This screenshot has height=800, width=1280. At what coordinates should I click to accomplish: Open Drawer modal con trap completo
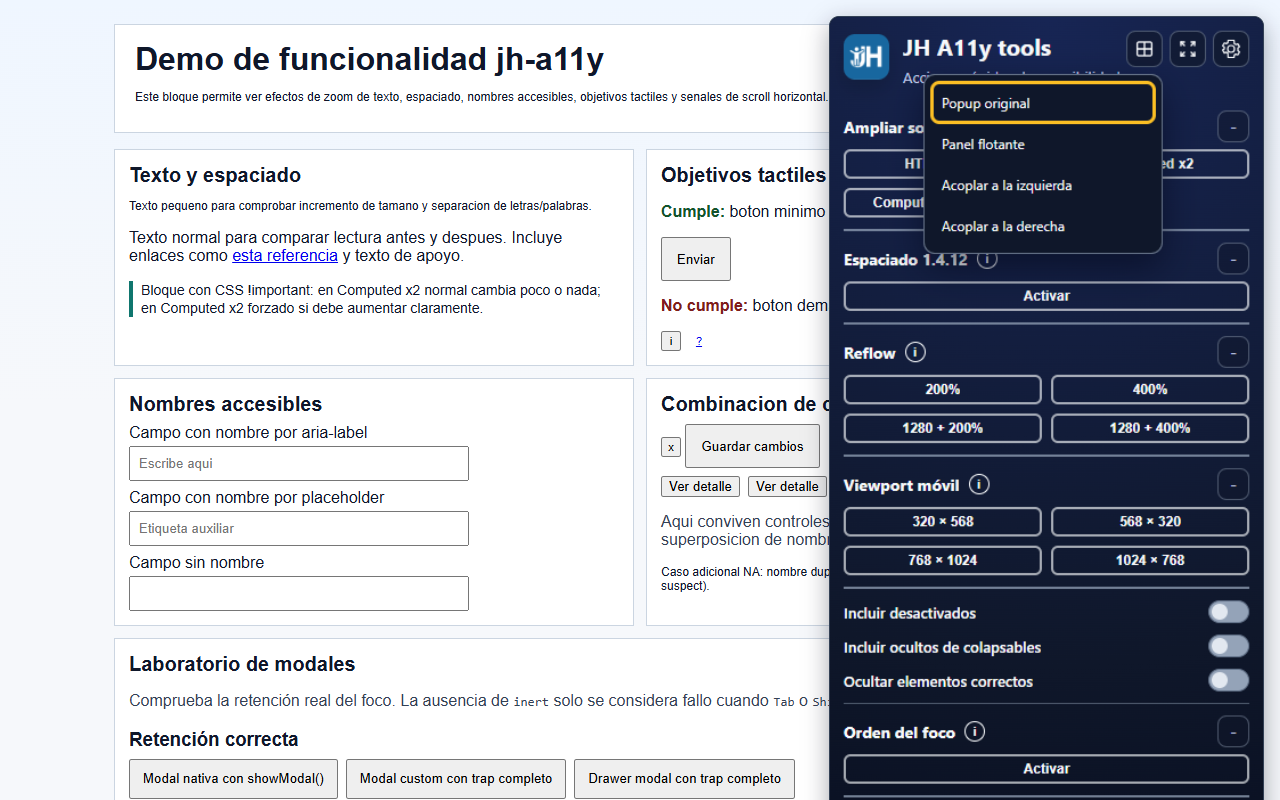click(x=684, y=779)
